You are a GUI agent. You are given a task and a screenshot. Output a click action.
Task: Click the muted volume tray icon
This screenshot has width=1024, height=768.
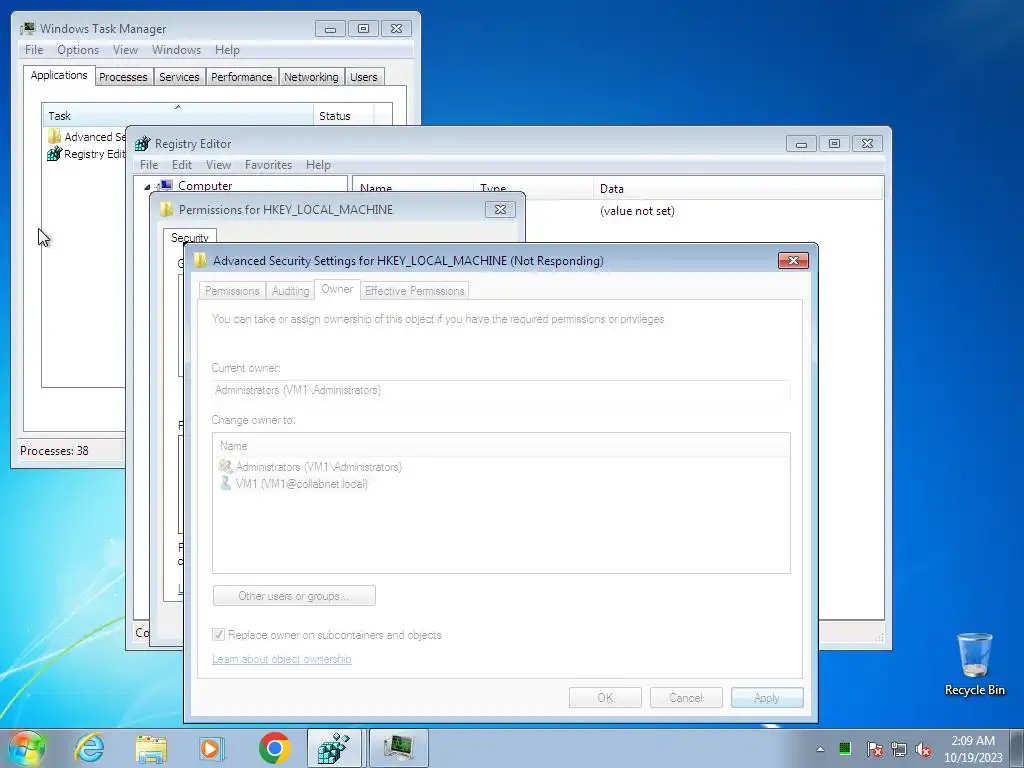tap(923, 749)
